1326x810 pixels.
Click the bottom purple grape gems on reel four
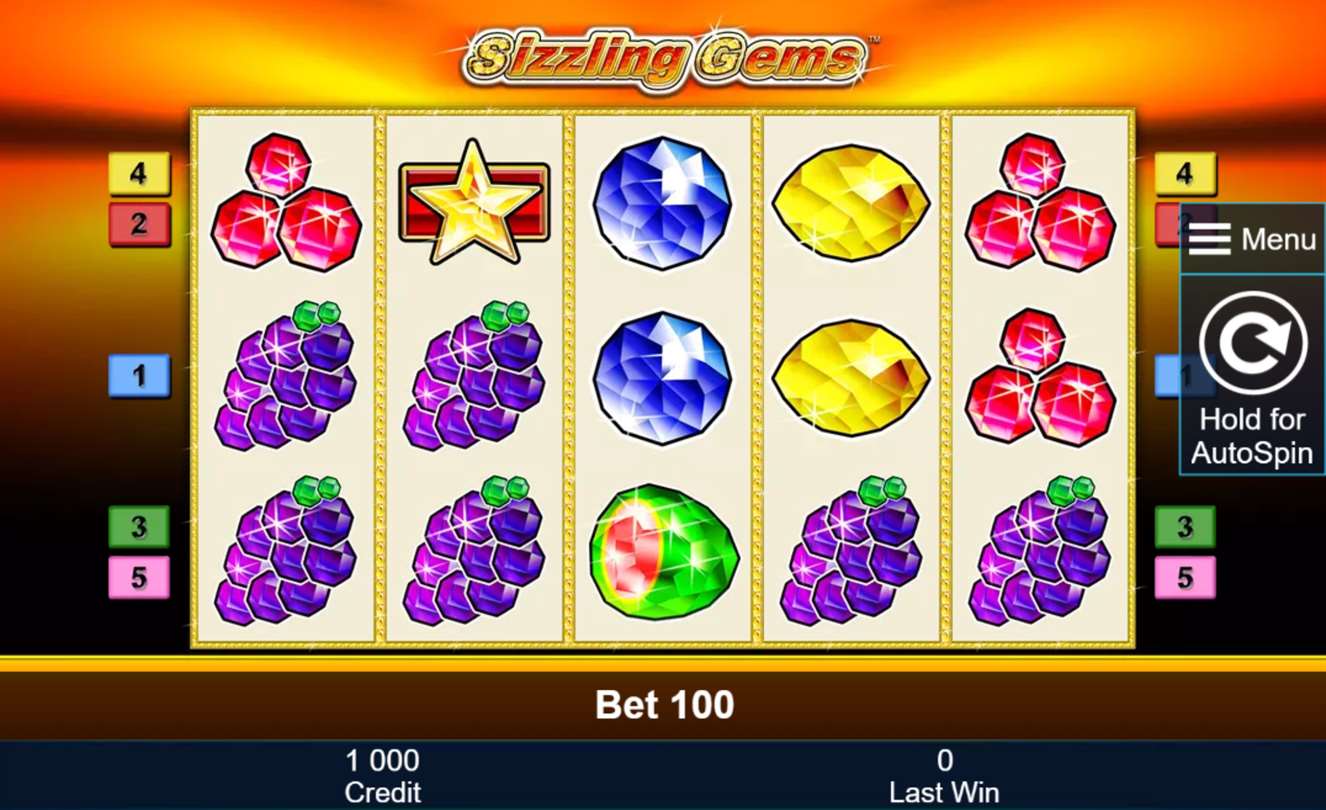point(851,551)
